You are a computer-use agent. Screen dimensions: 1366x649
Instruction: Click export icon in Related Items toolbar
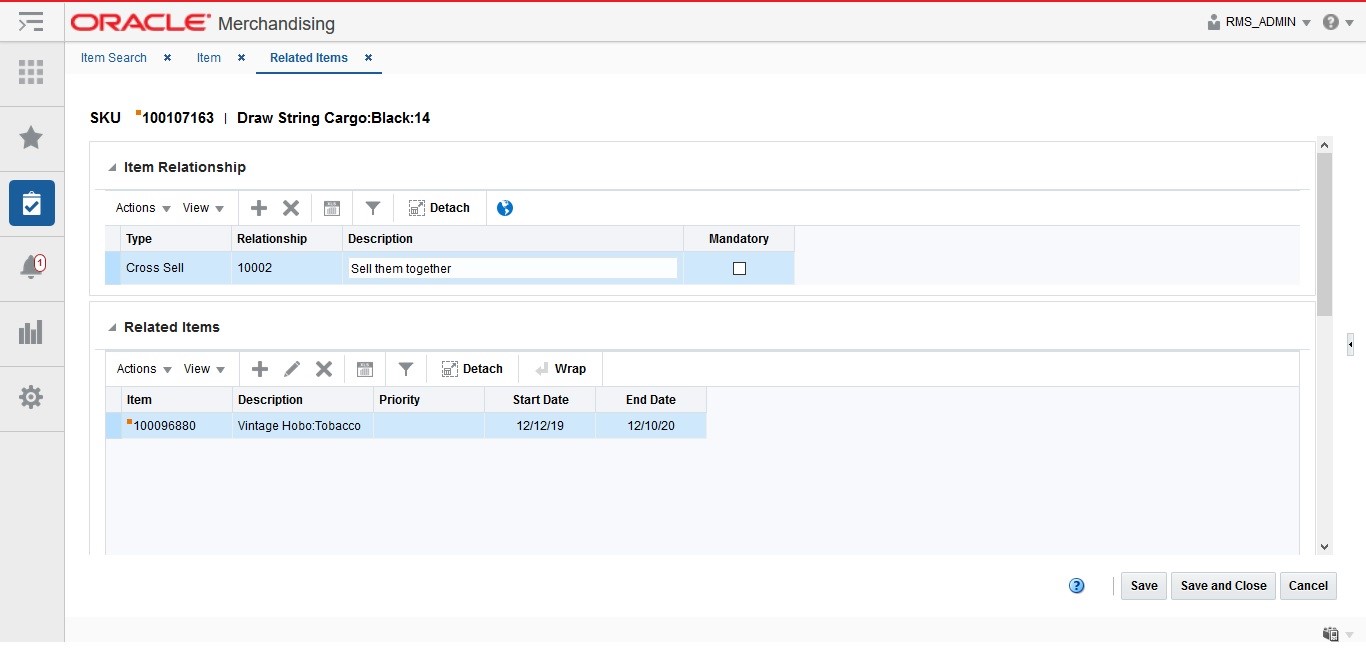point(365,369)
